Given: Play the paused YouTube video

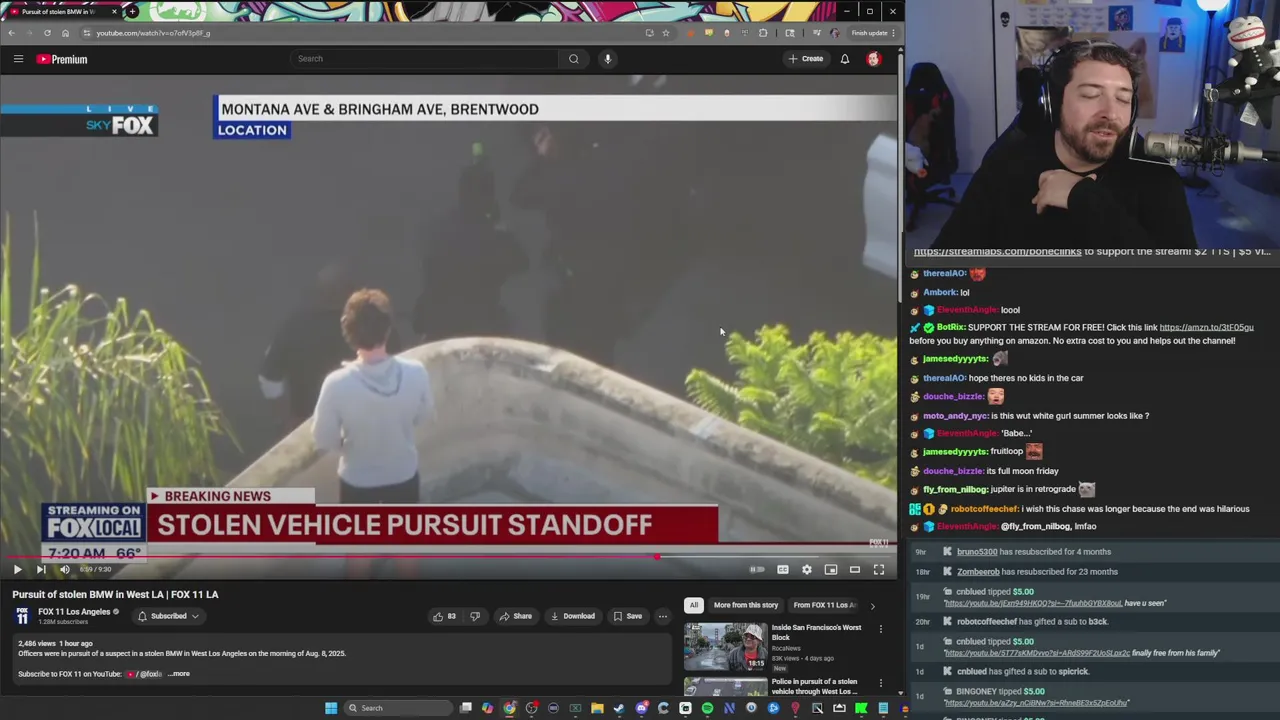Looking at the screenshot, I should point(17,569).
